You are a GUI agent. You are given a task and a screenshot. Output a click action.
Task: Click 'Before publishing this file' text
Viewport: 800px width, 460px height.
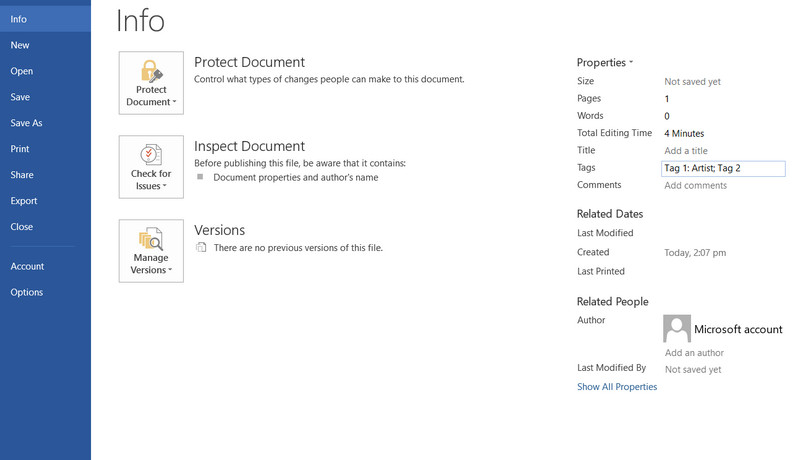(299, 163)
